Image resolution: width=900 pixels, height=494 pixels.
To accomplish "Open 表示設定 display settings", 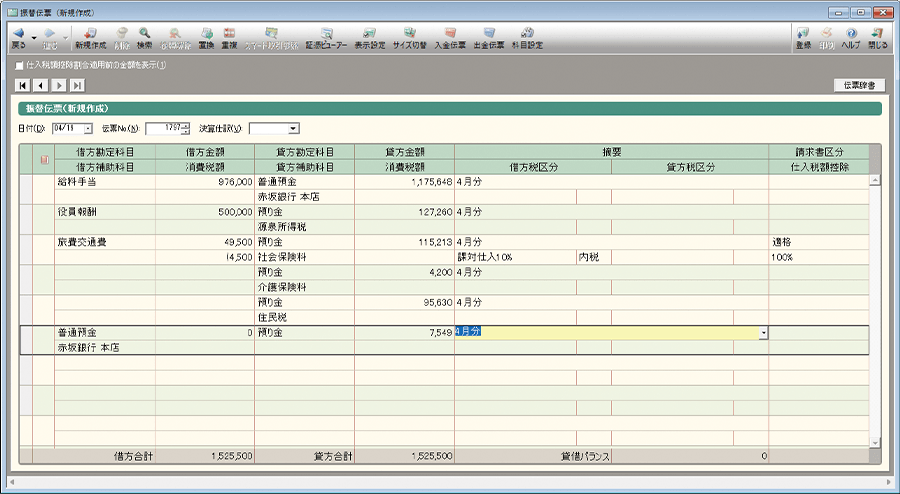I will click(x=369, y=38).
